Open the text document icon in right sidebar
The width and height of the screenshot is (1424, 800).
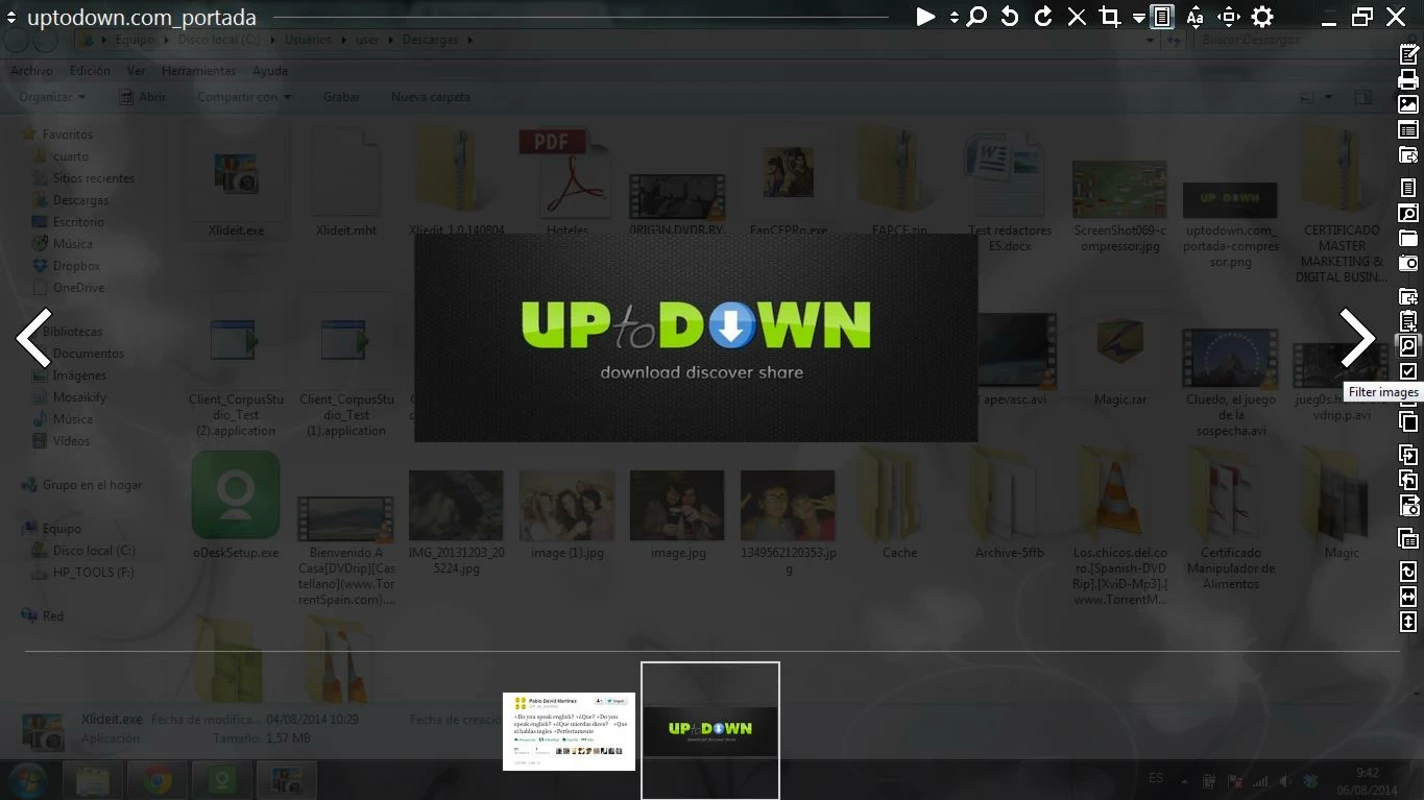click(x=1408, y=188)
